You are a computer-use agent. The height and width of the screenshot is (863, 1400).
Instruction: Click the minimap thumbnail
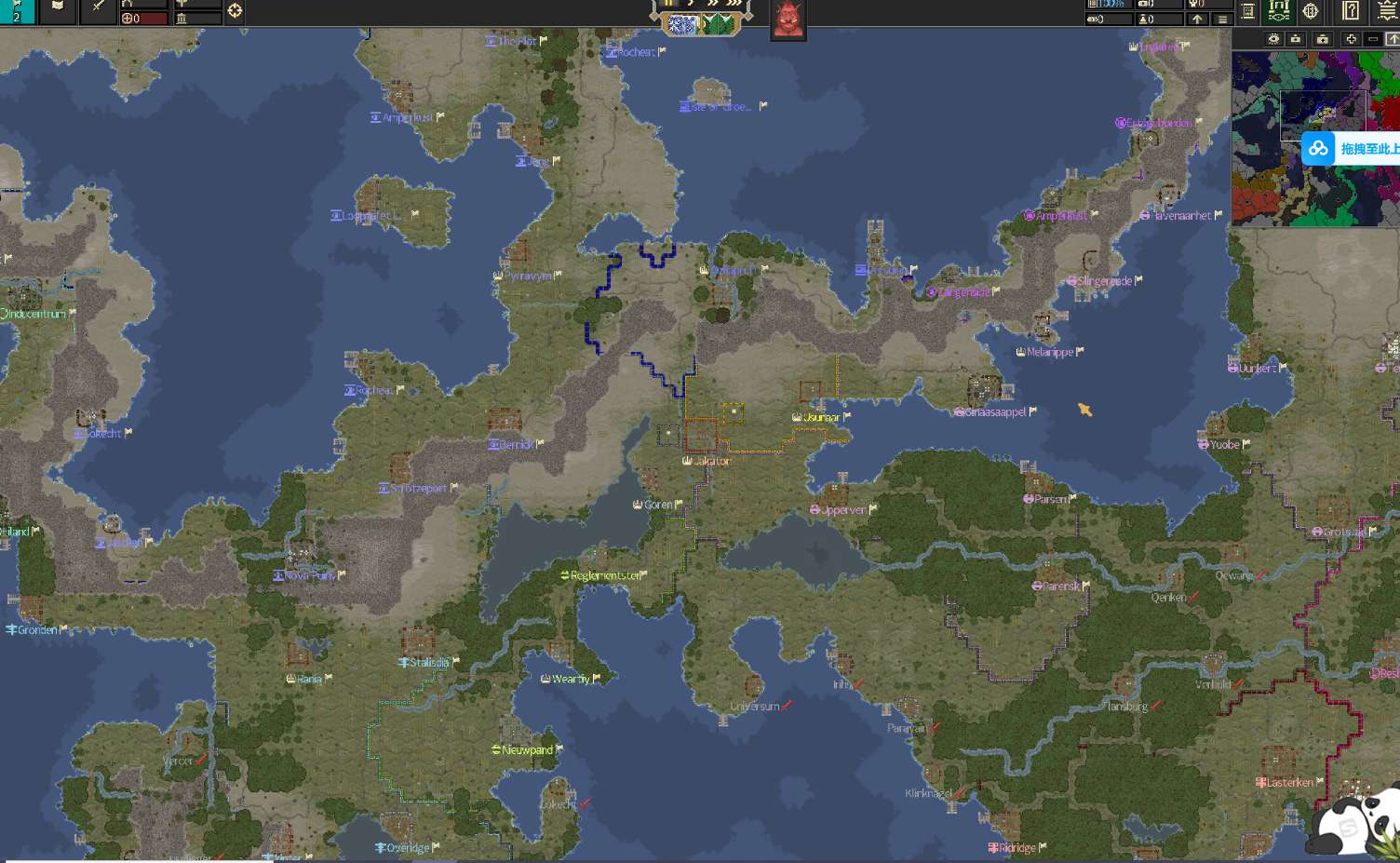[1315, 138]
